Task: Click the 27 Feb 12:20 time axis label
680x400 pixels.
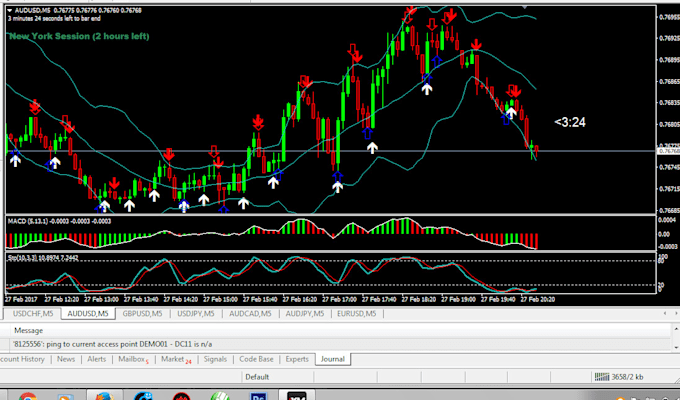Action: (x=62, y=299)
